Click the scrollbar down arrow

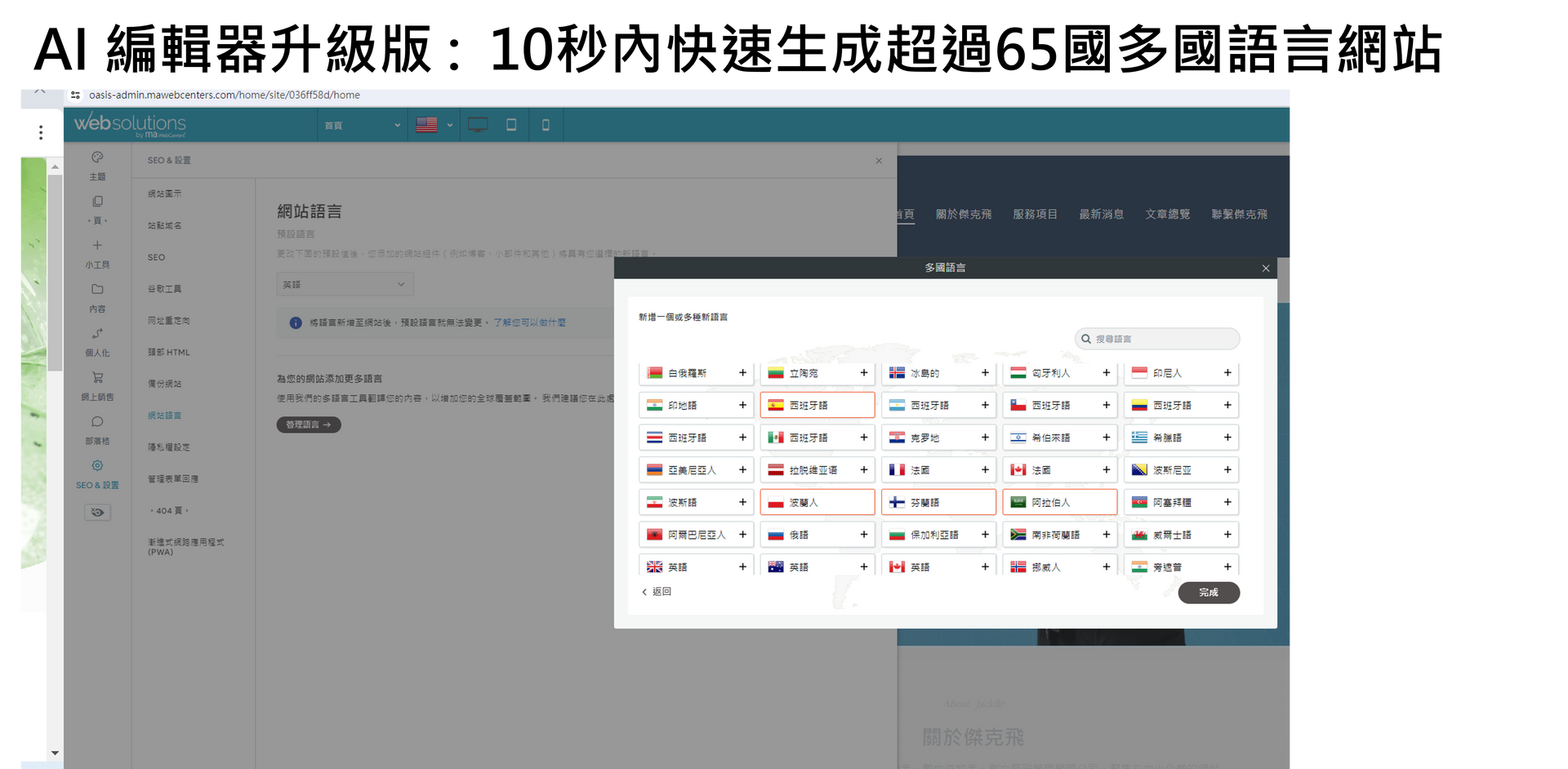tap(55, 753)
